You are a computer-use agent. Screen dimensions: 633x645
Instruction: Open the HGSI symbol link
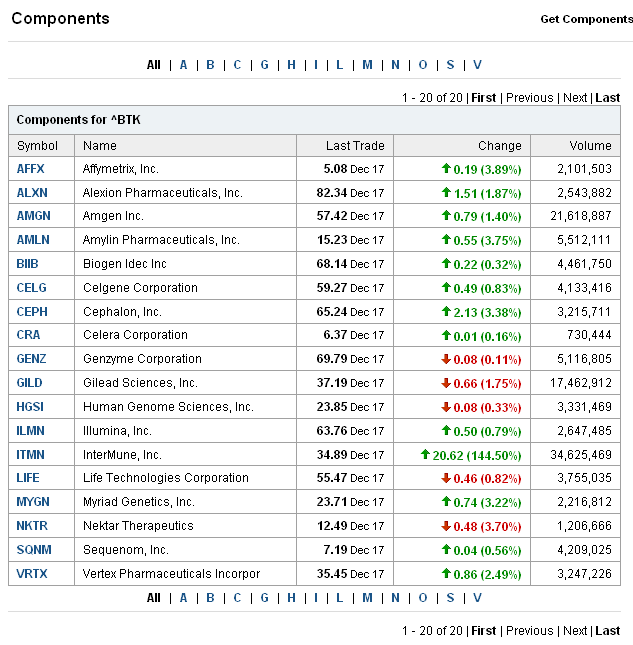[x=30, y=406]
